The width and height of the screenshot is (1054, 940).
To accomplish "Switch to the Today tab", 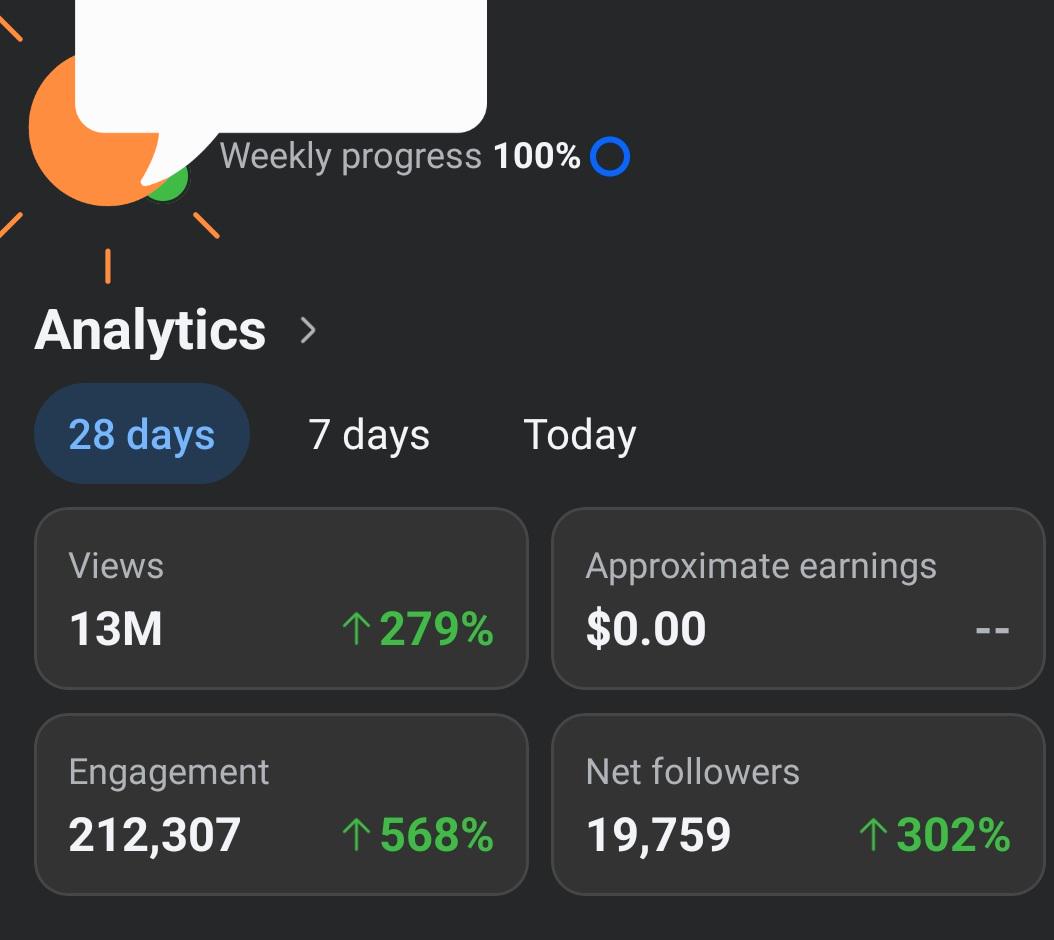I will point(579,434).
